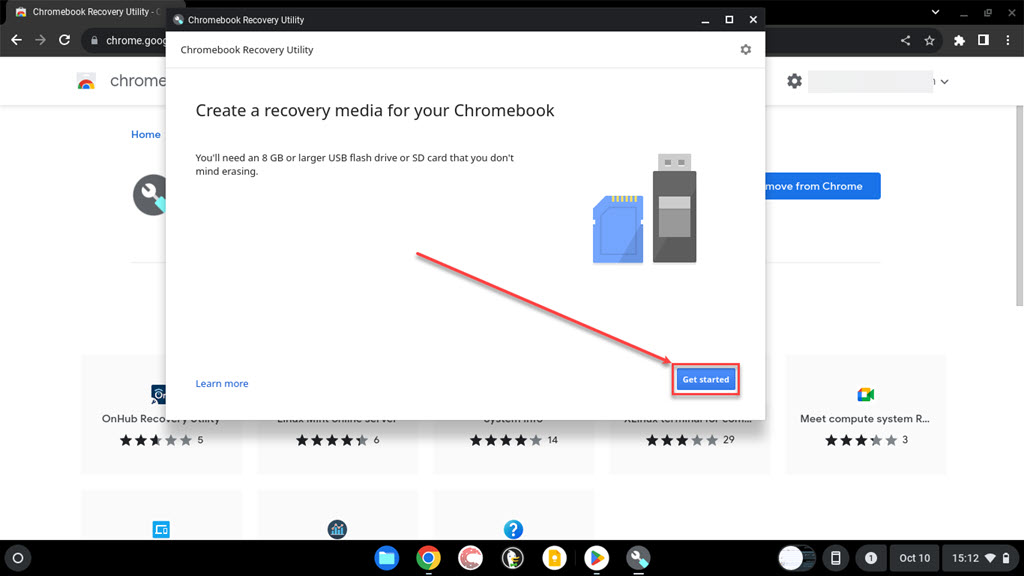Click the site lock icon

pos(94,40)
